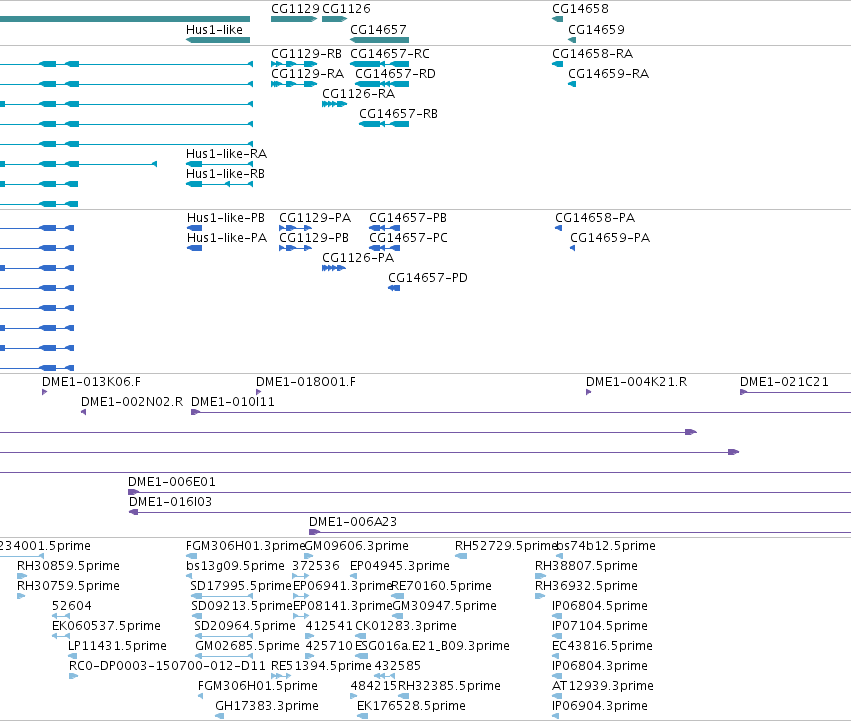
Task: Click EST CK01283.3prime
Action: [406, 627]
